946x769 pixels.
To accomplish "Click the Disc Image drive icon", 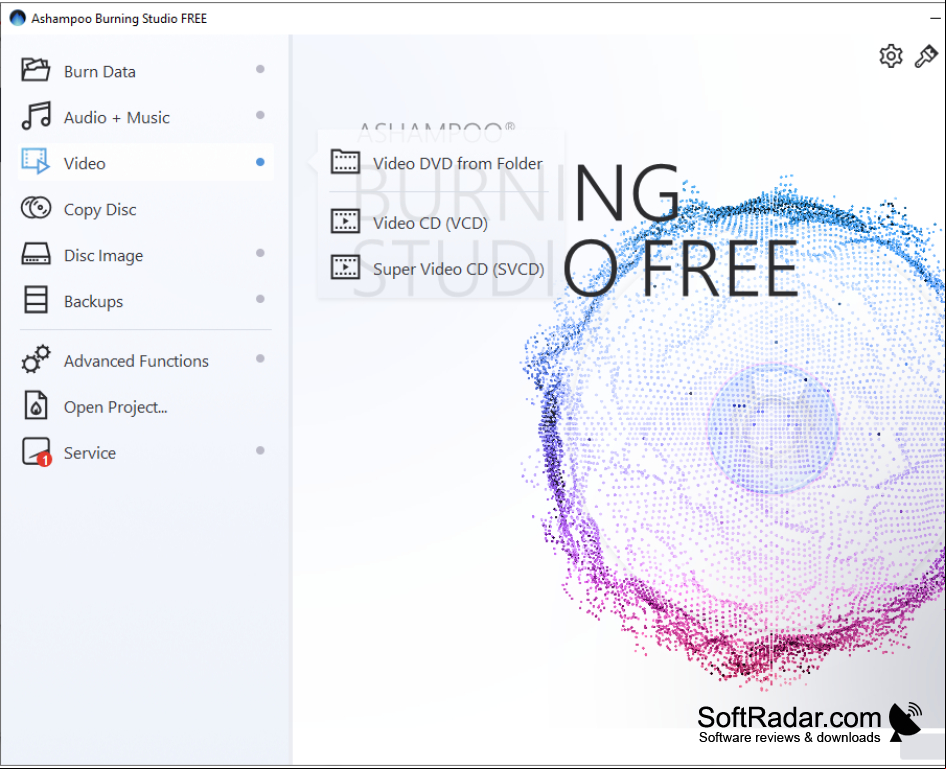I will [x=36, y=254].
